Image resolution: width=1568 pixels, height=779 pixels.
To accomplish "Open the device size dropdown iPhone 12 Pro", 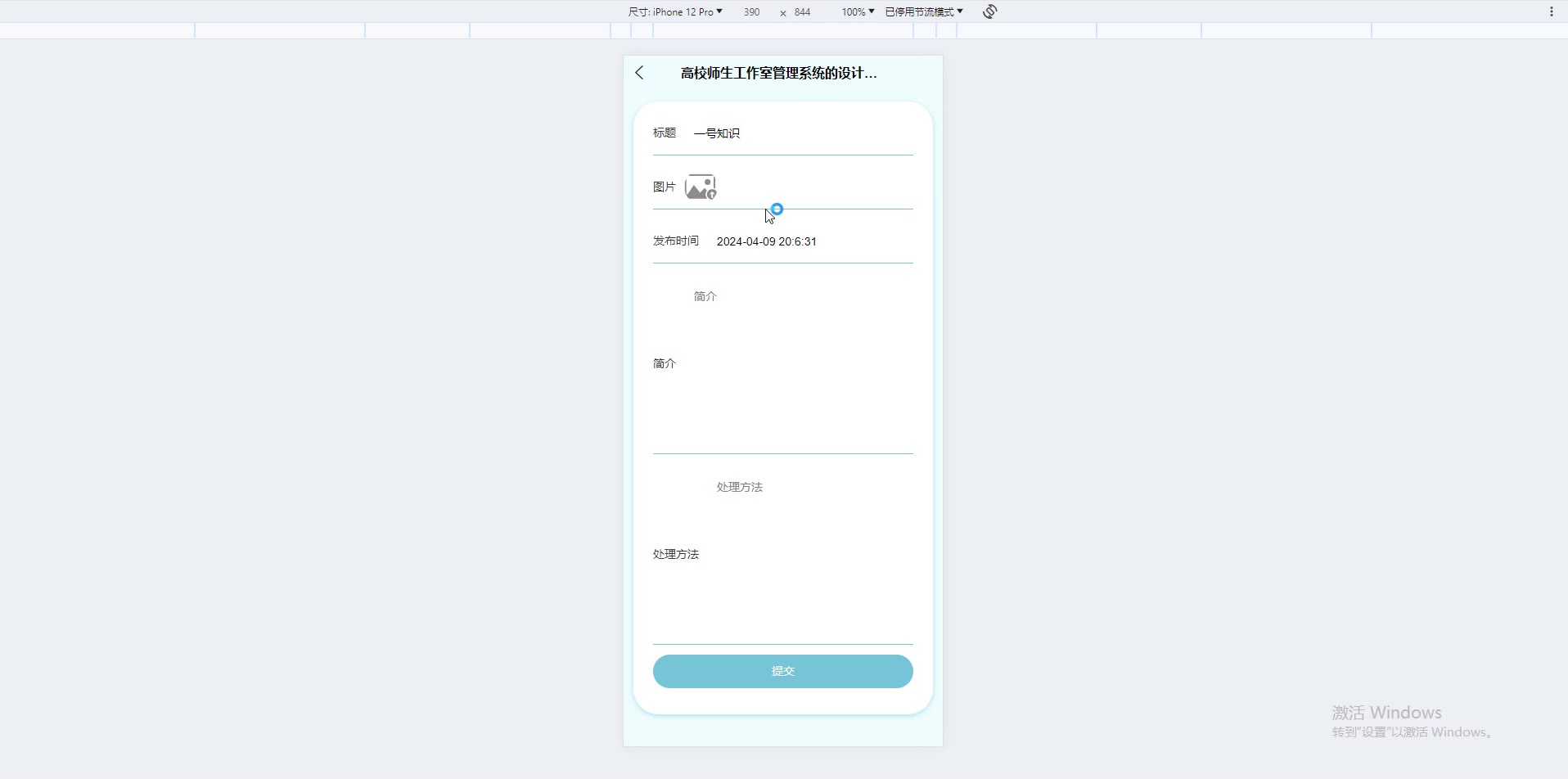I will pyautogui.click(x=675, y=11).
